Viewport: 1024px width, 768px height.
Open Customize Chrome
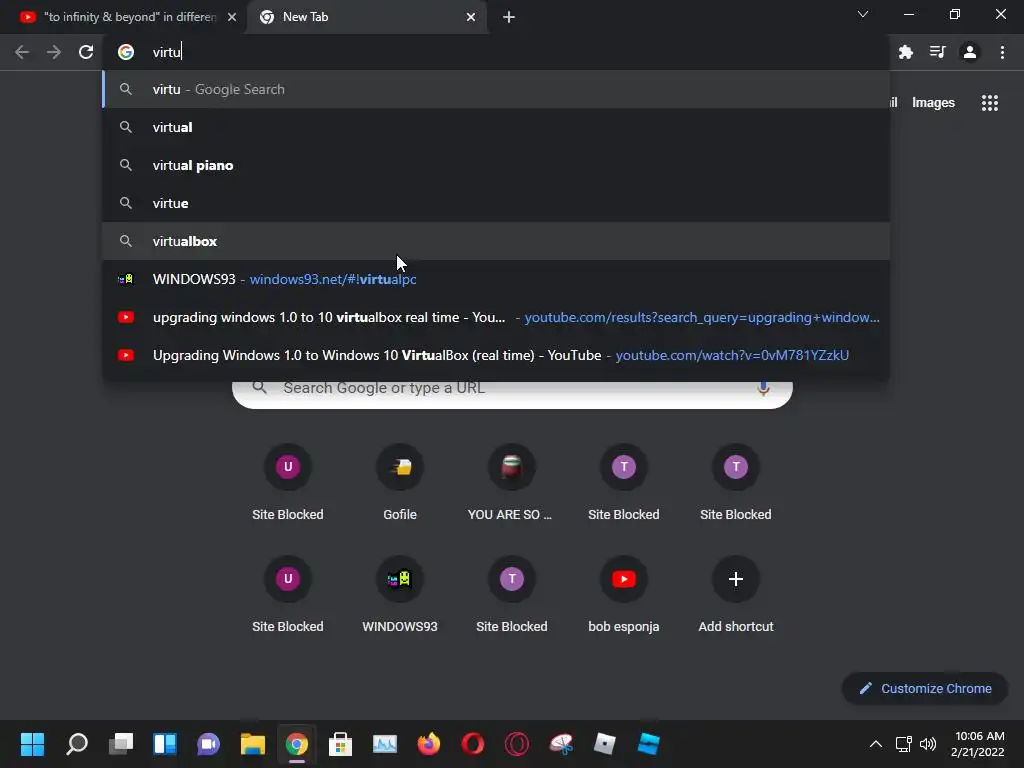pos(925,688)
